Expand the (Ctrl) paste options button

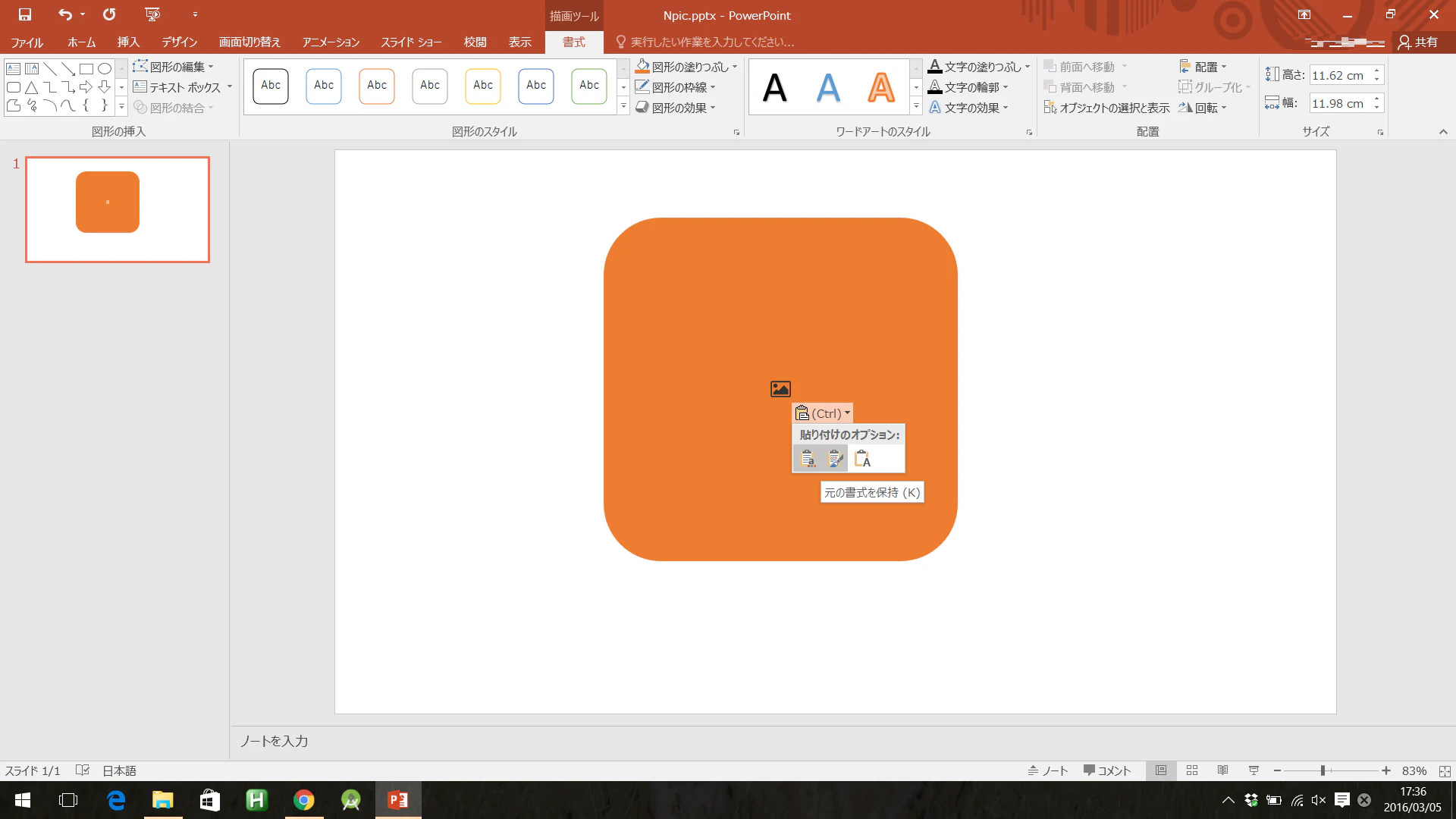pyautogui.click(x=823, y=413)
